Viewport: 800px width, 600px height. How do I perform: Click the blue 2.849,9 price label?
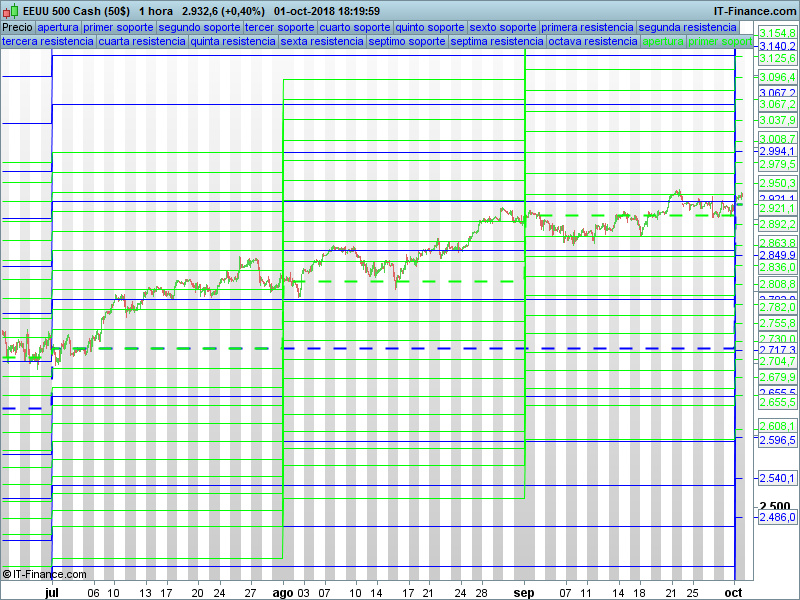tap(777, 255)
